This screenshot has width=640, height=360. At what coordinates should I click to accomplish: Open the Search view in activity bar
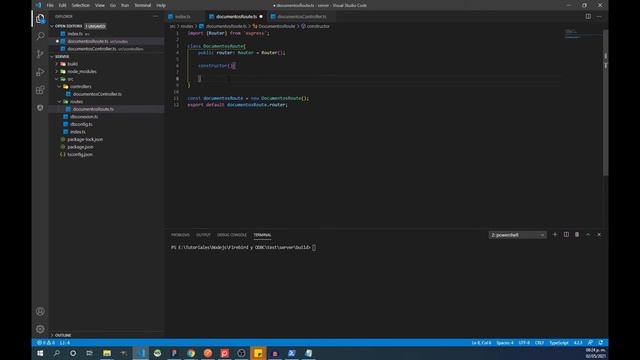pos(40,36)
